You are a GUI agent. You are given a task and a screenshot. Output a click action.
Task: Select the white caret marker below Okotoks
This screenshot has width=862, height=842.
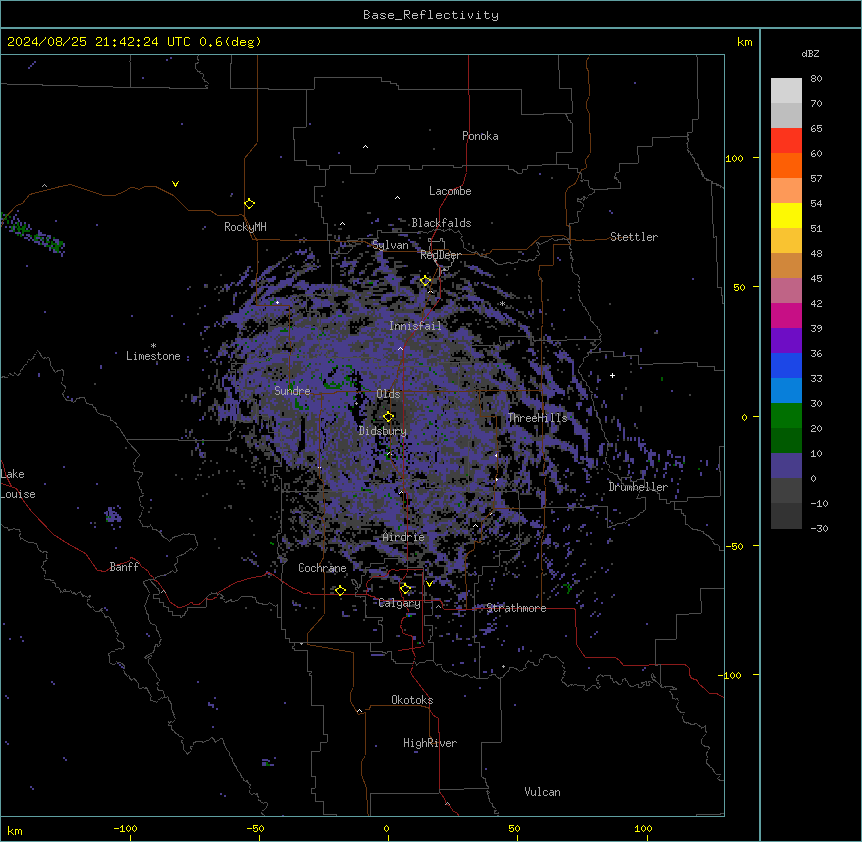coord(360,711)
